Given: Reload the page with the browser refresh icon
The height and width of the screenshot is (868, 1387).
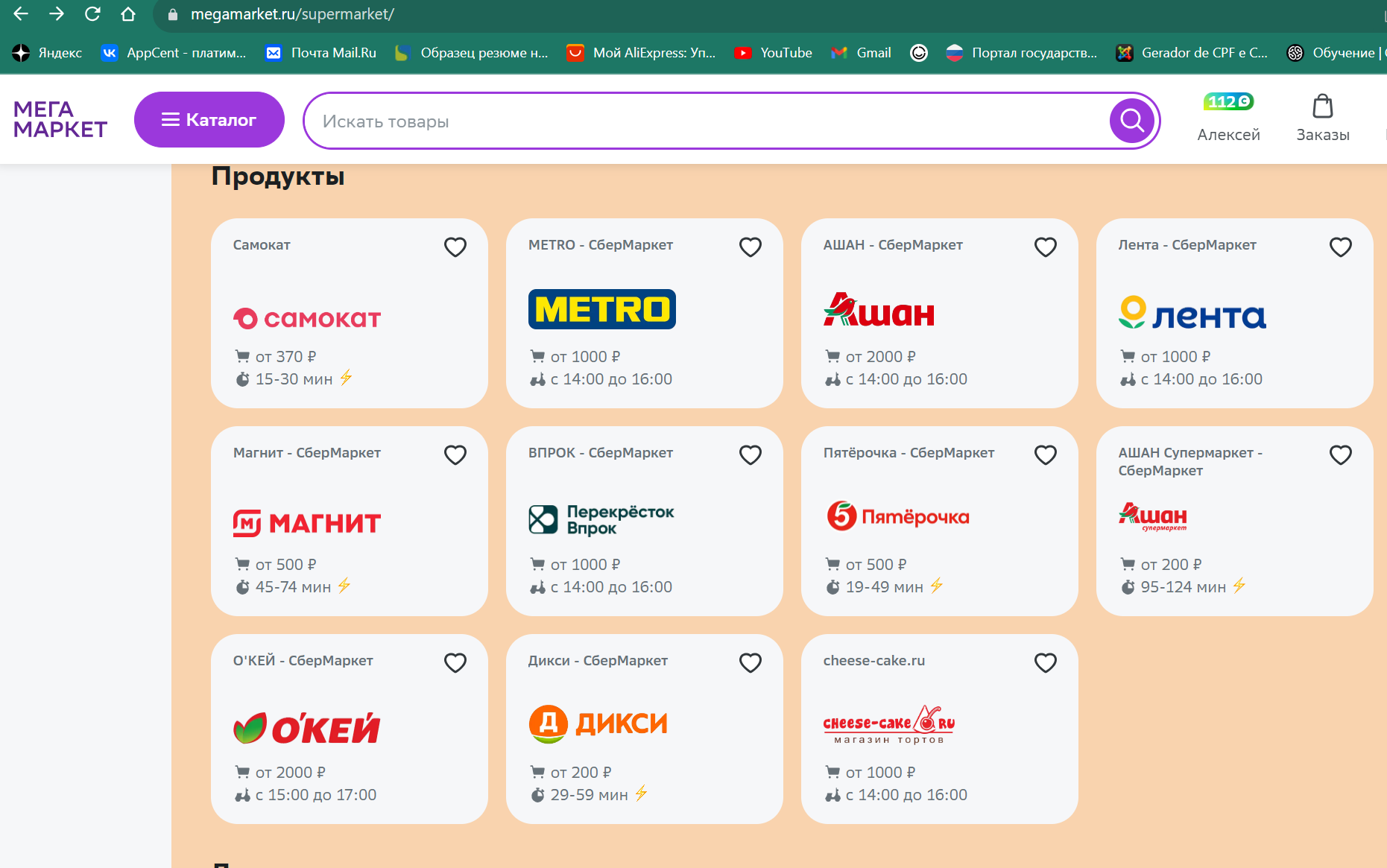Looking at the screenshot, I should pos(92,14).
